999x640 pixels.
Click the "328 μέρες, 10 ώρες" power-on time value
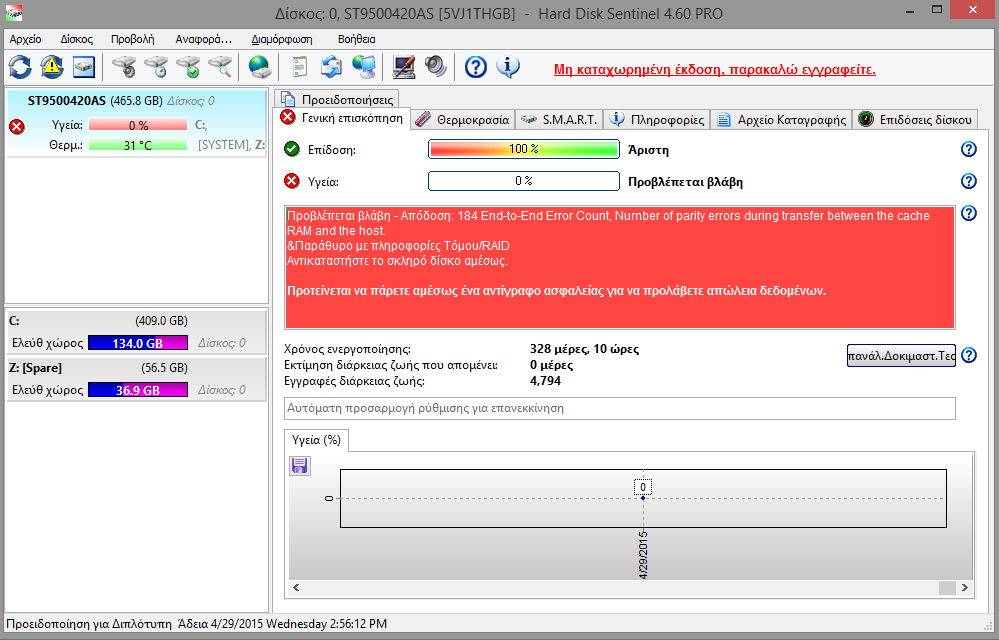click(x=584, y=349)
